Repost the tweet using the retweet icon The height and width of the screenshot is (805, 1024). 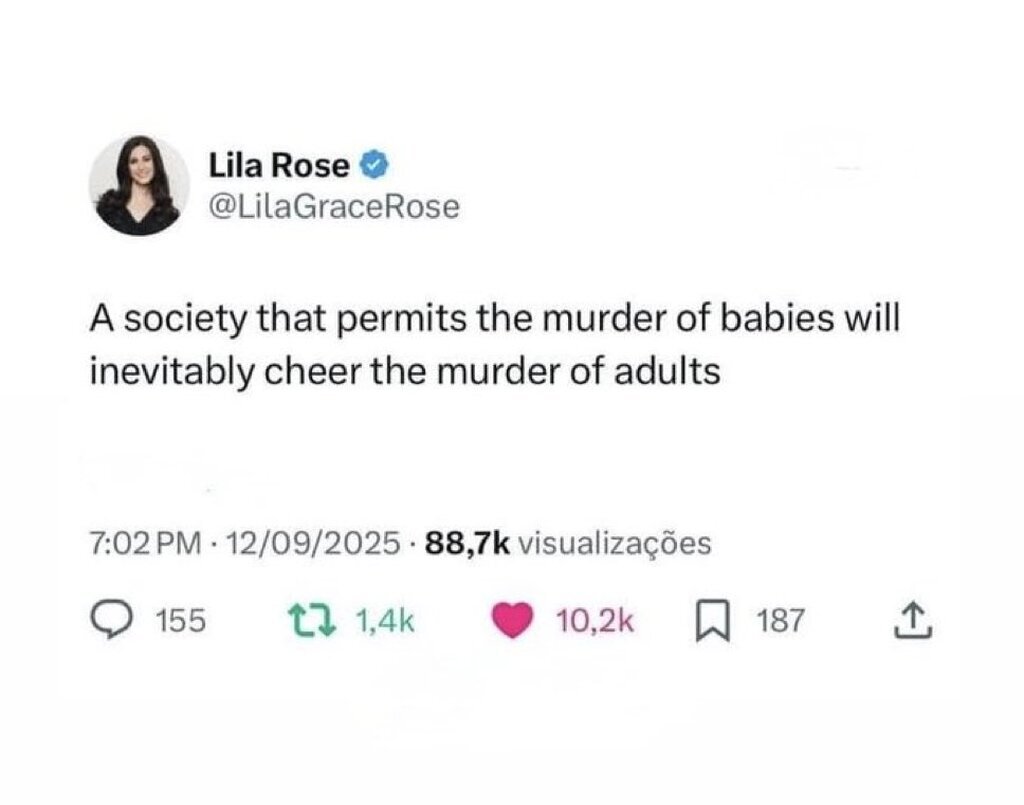pyautogui.click(x=312, y=620)
